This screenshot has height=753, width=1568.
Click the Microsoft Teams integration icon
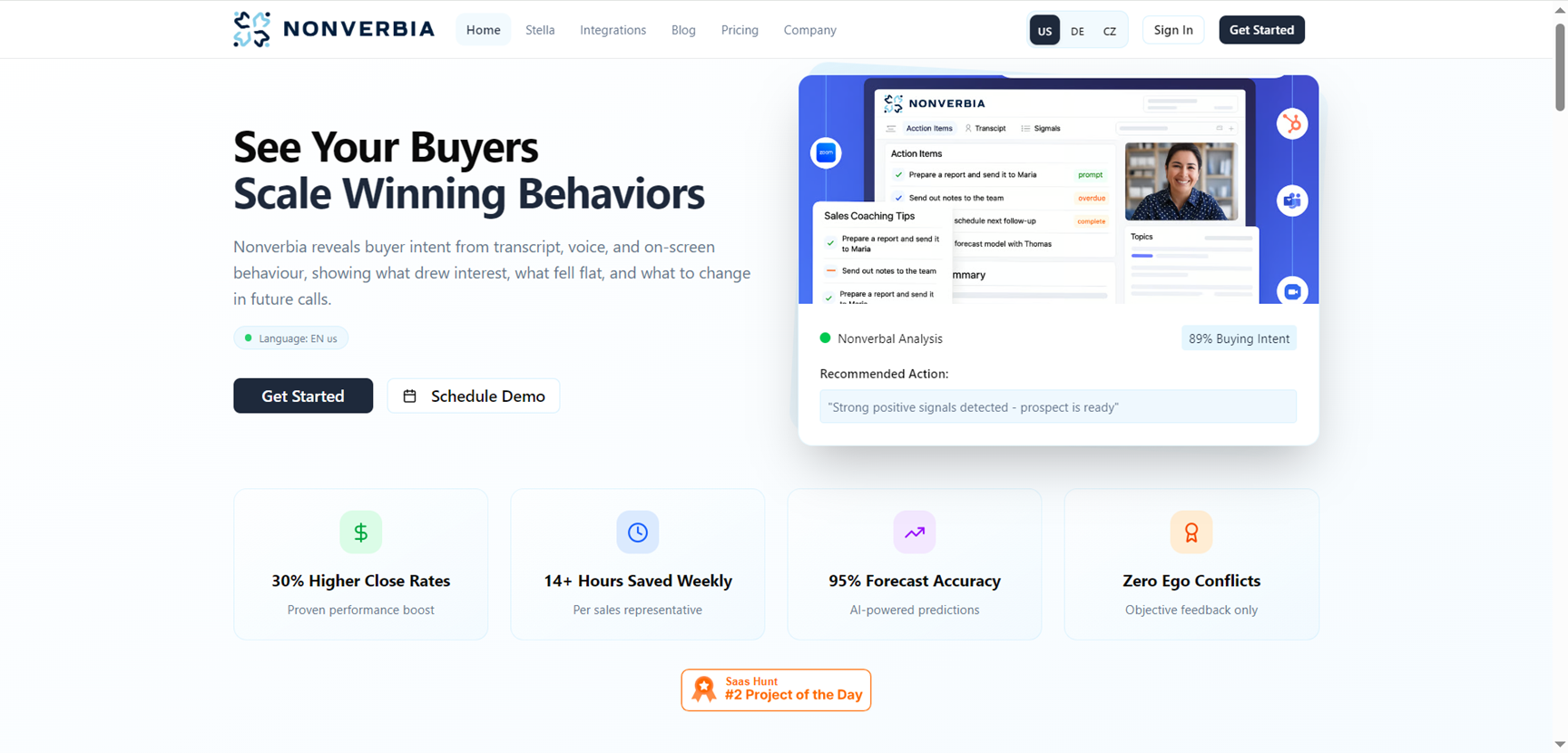pyautogui.click(x=1292, y=200)
